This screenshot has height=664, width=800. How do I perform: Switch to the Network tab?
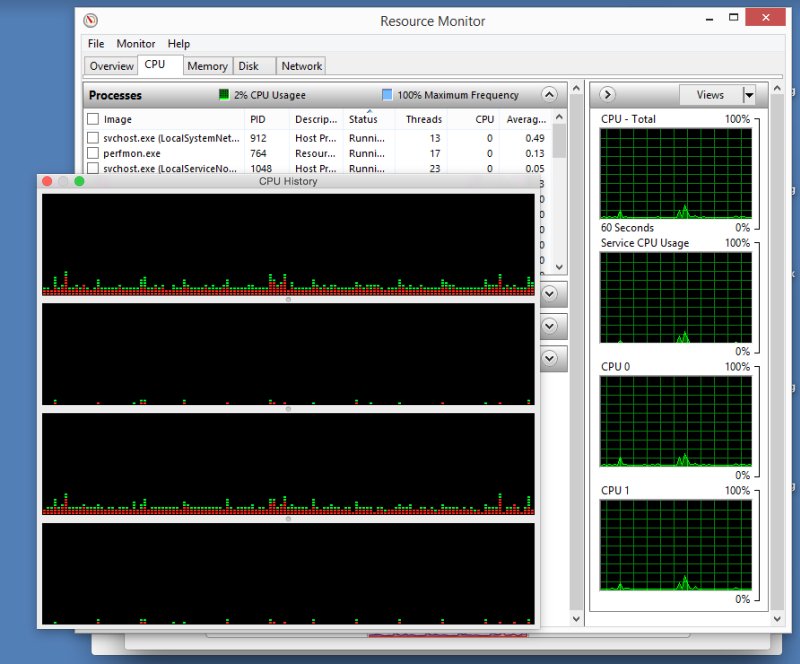pyautogui.click(x=301, y=66)
